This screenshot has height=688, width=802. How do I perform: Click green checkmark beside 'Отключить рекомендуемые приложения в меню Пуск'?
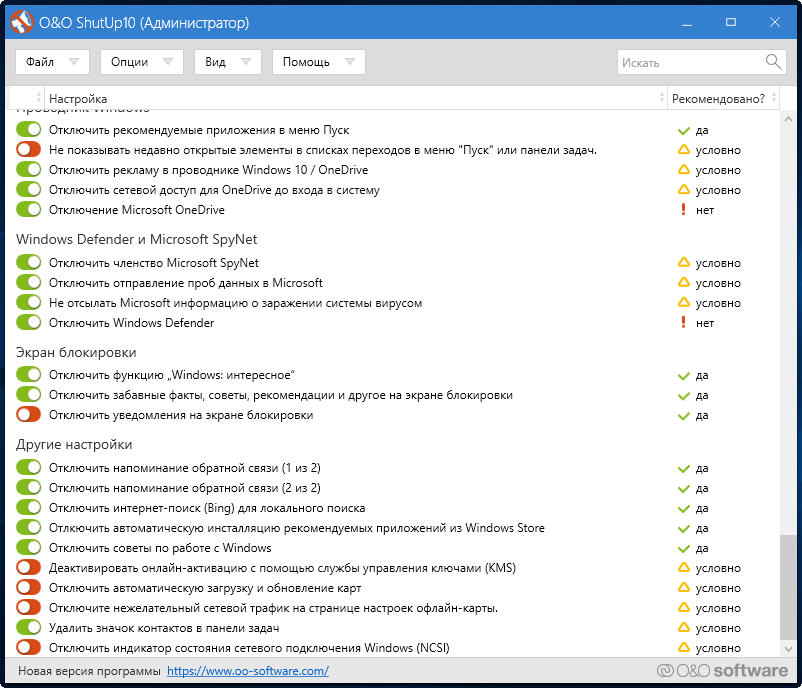click(x=683, y=130)
